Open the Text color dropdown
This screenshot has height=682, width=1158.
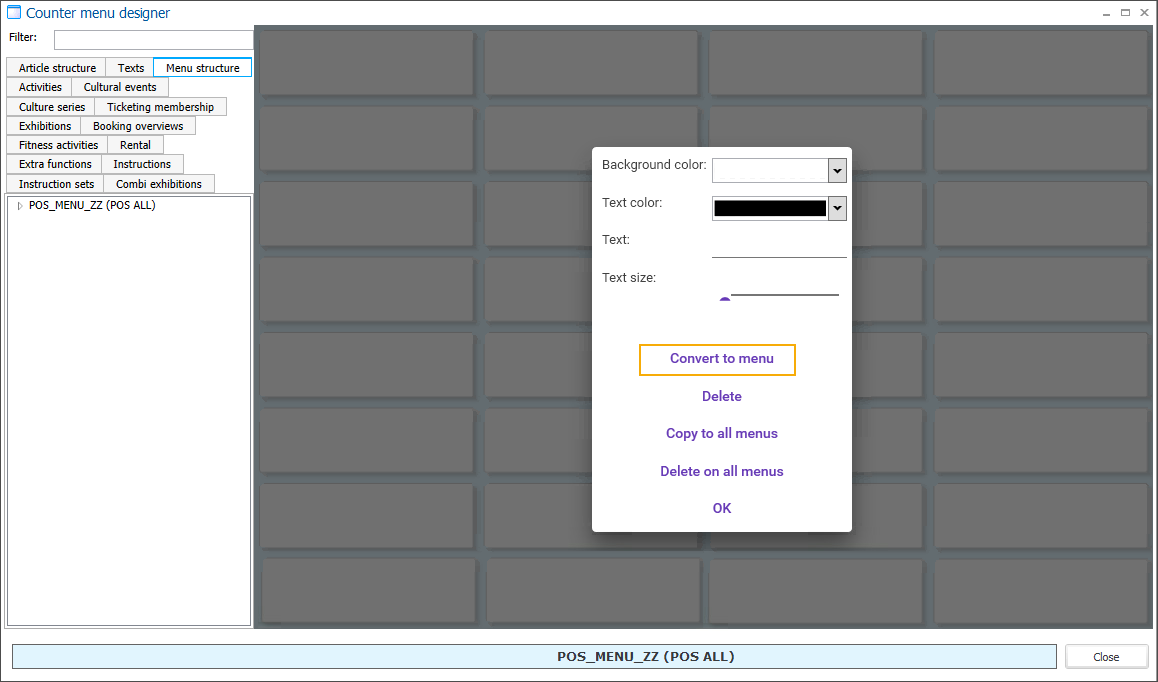(x=837, y=208)
